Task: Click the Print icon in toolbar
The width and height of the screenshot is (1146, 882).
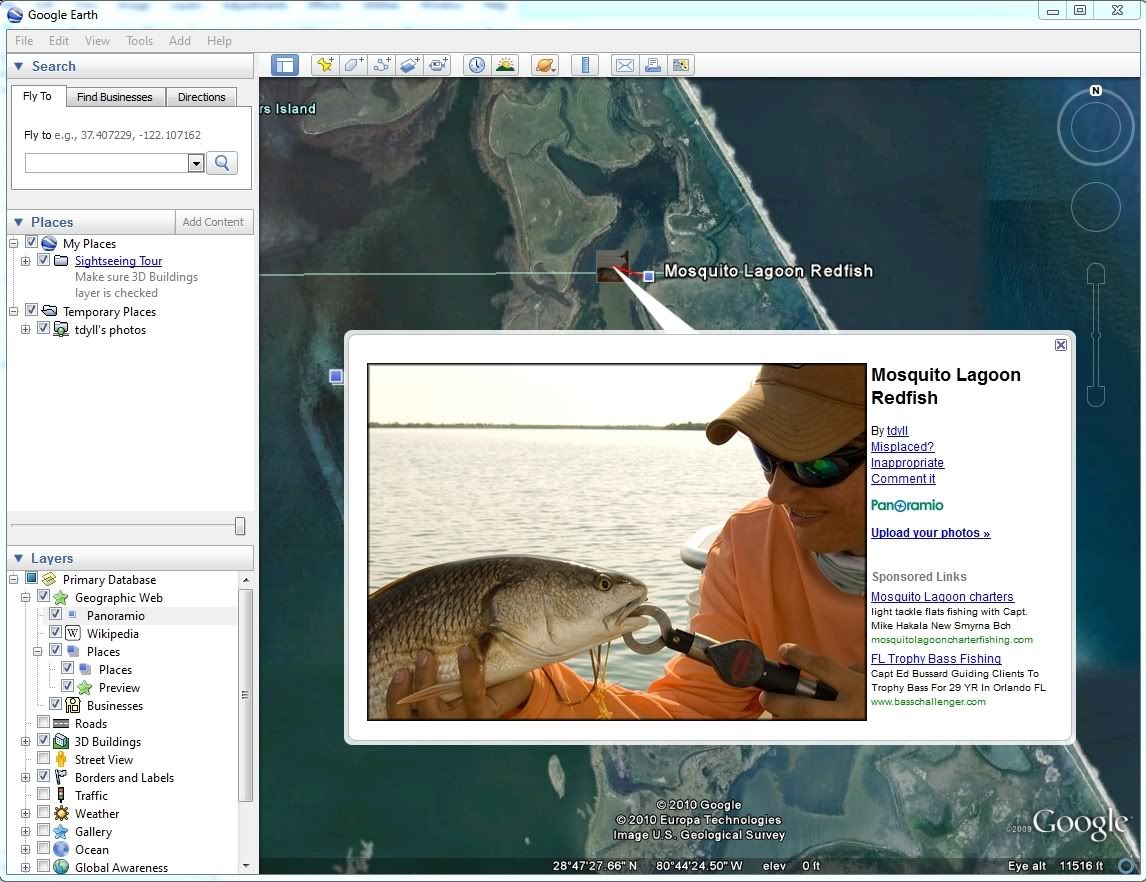Action: click(x=653, y=65)
